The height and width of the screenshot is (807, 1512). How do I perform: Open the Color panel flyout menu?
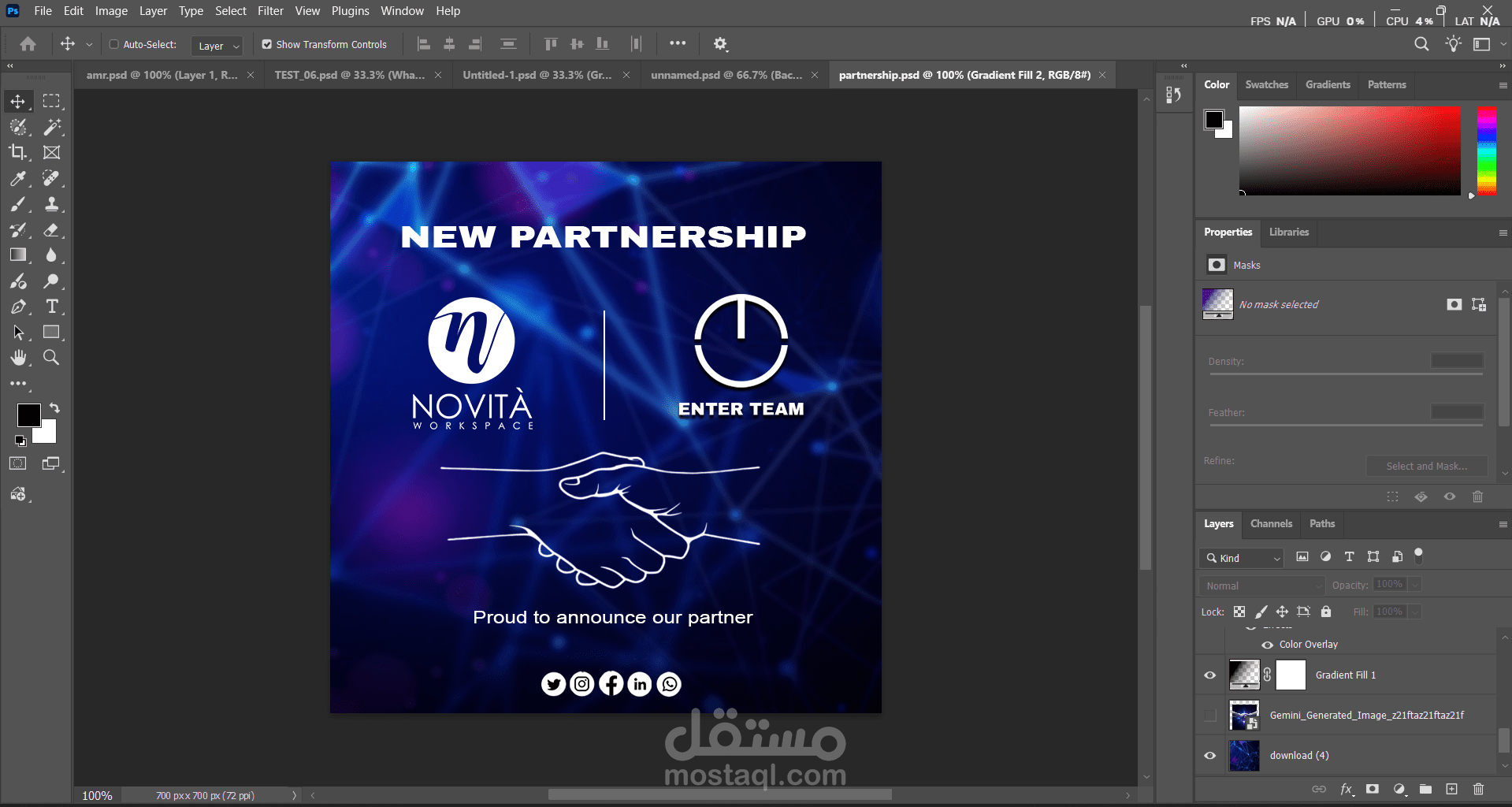coord(1503,85)
